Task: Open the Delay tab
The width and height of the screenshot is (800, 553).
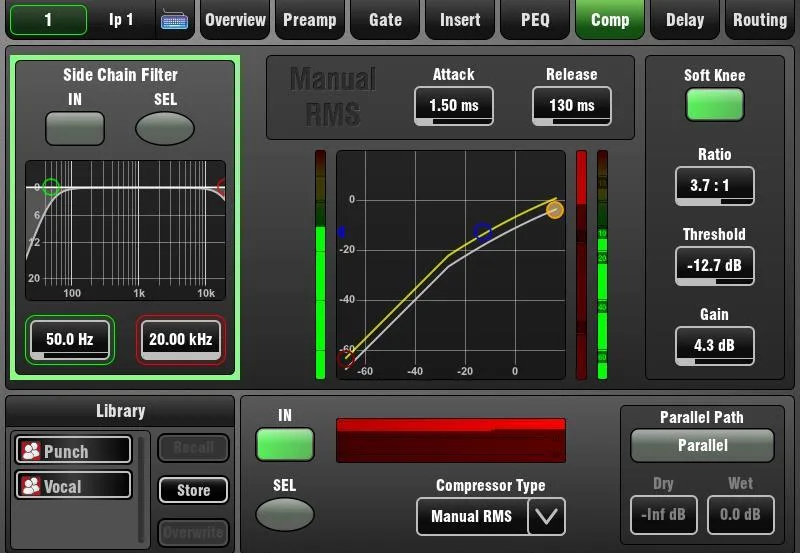Action: click(685, 20)
